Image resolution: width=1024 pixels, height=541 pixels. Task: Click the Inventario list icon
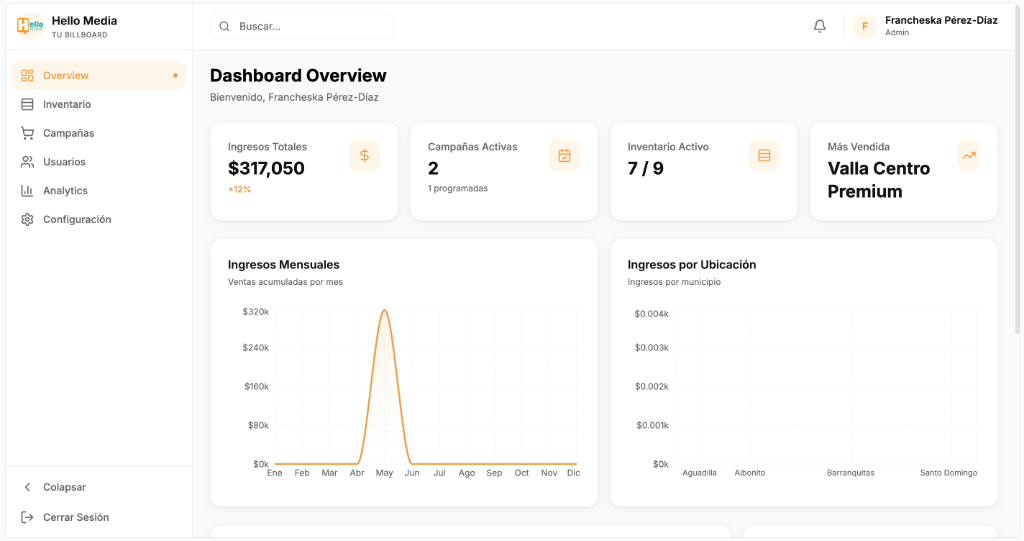(27, 105)
